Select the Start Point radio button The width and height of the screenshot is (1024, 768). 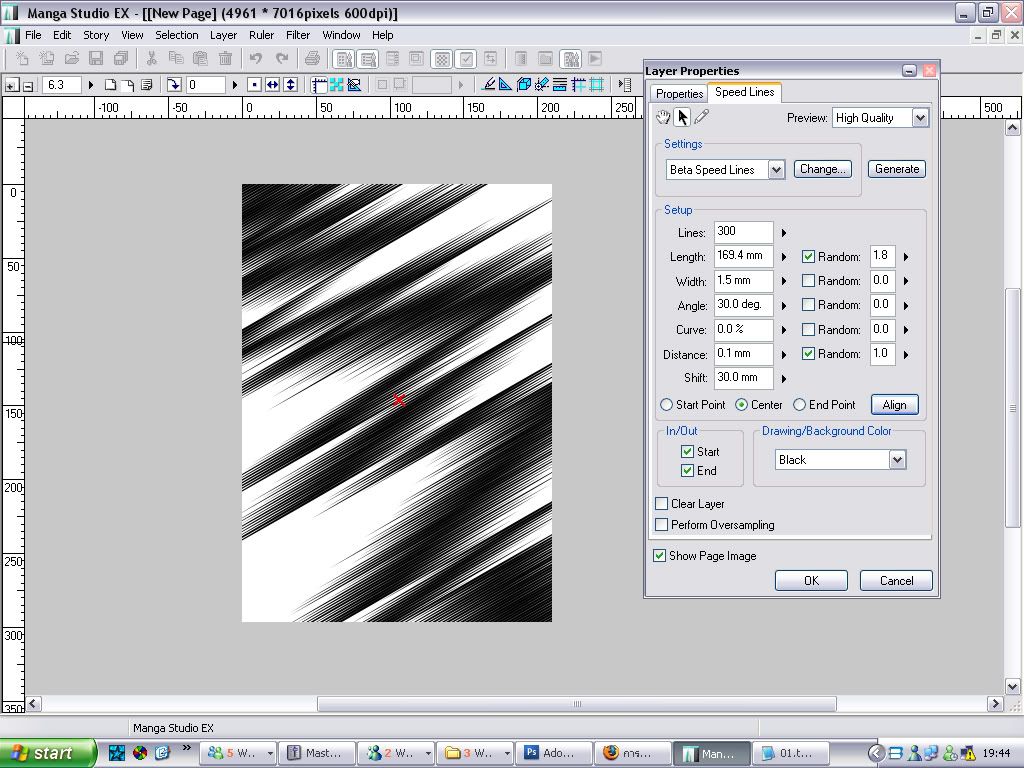666,405
